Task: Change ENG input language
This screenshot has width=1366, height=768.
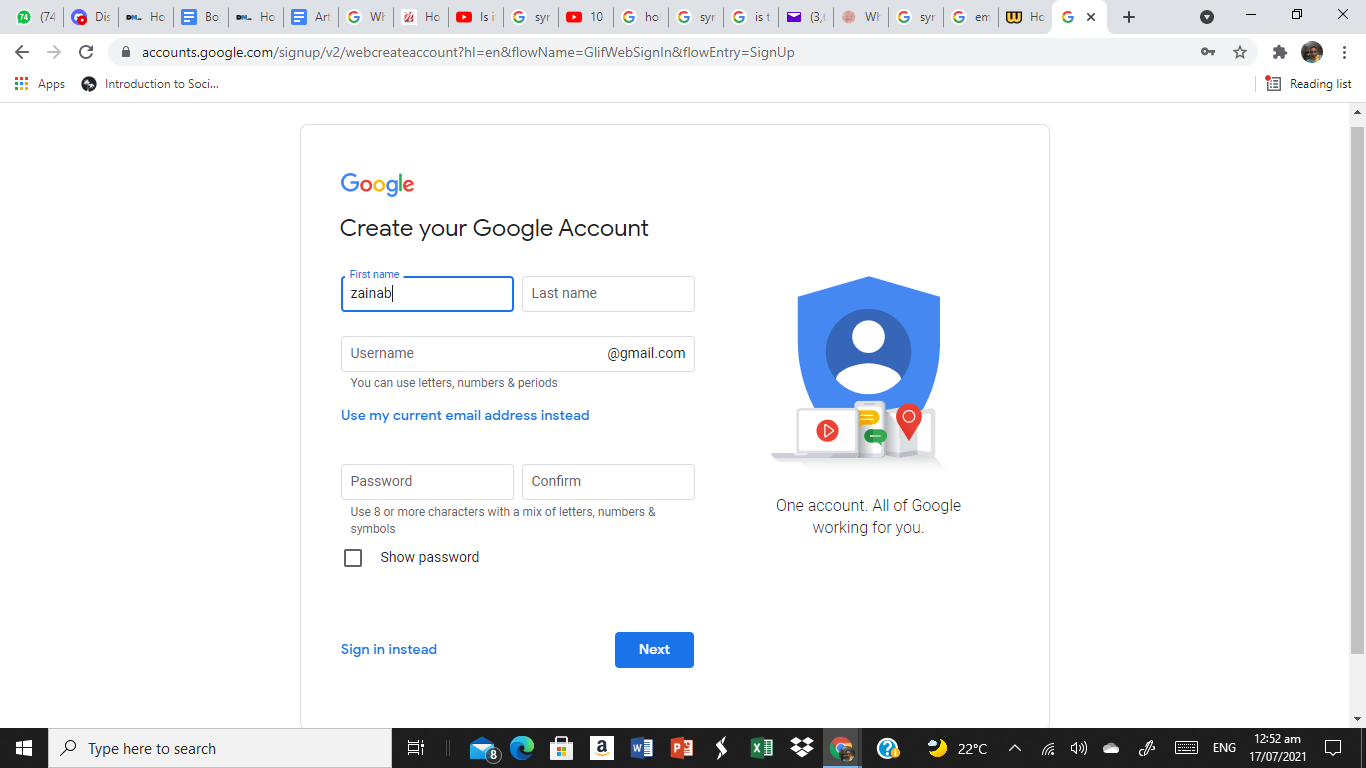Action: pos(1224,748)
